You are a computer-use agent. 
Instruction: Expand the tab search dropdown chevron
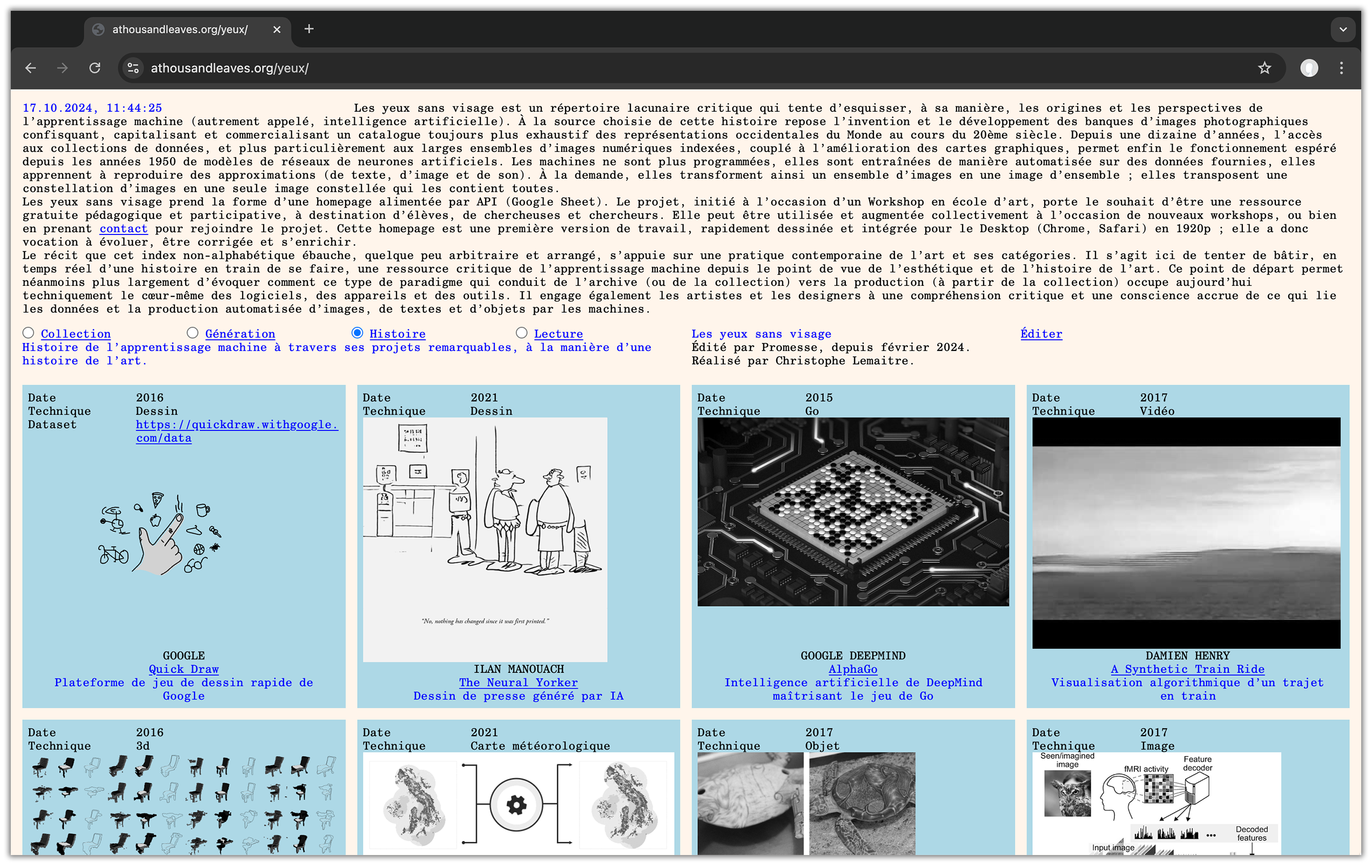(1343, 29)
